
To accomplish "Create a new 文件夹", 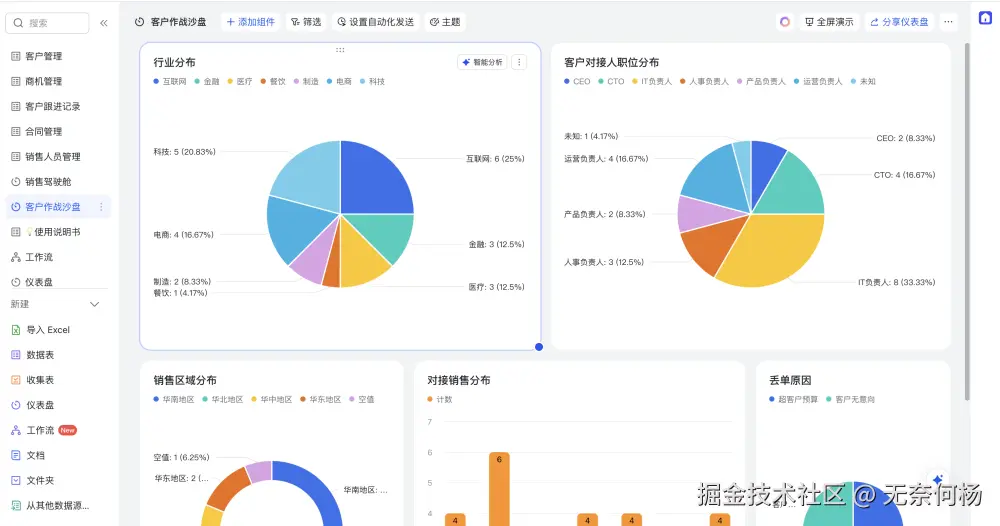I will pos(40,480).
